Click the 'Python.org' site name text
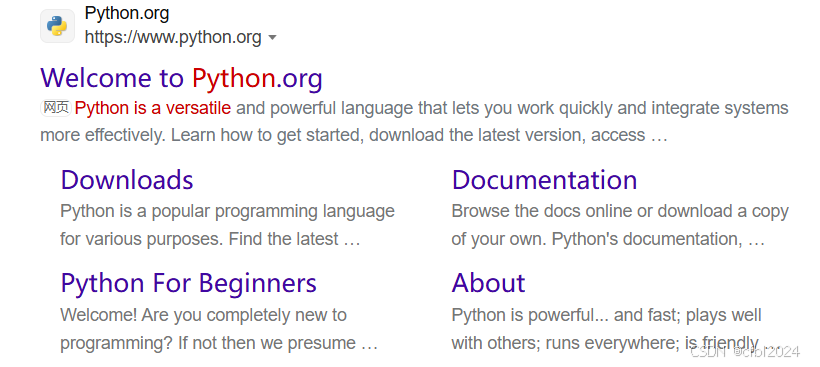The width and height of the screenshot is (820, 367). [127, 13]
